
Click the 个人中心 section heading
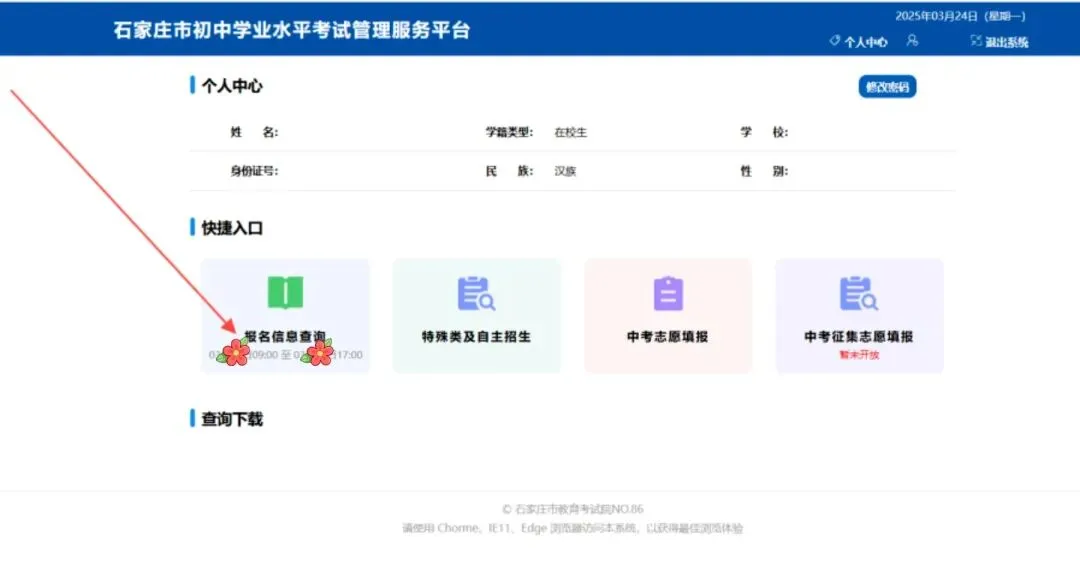(231, 86)
